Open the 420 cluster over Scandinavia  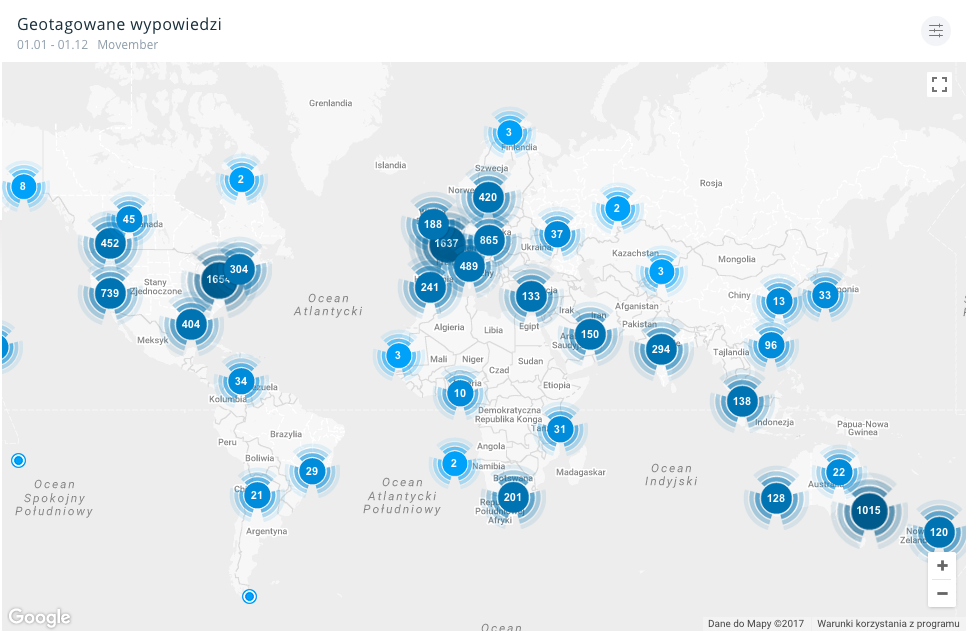(488, 197)
